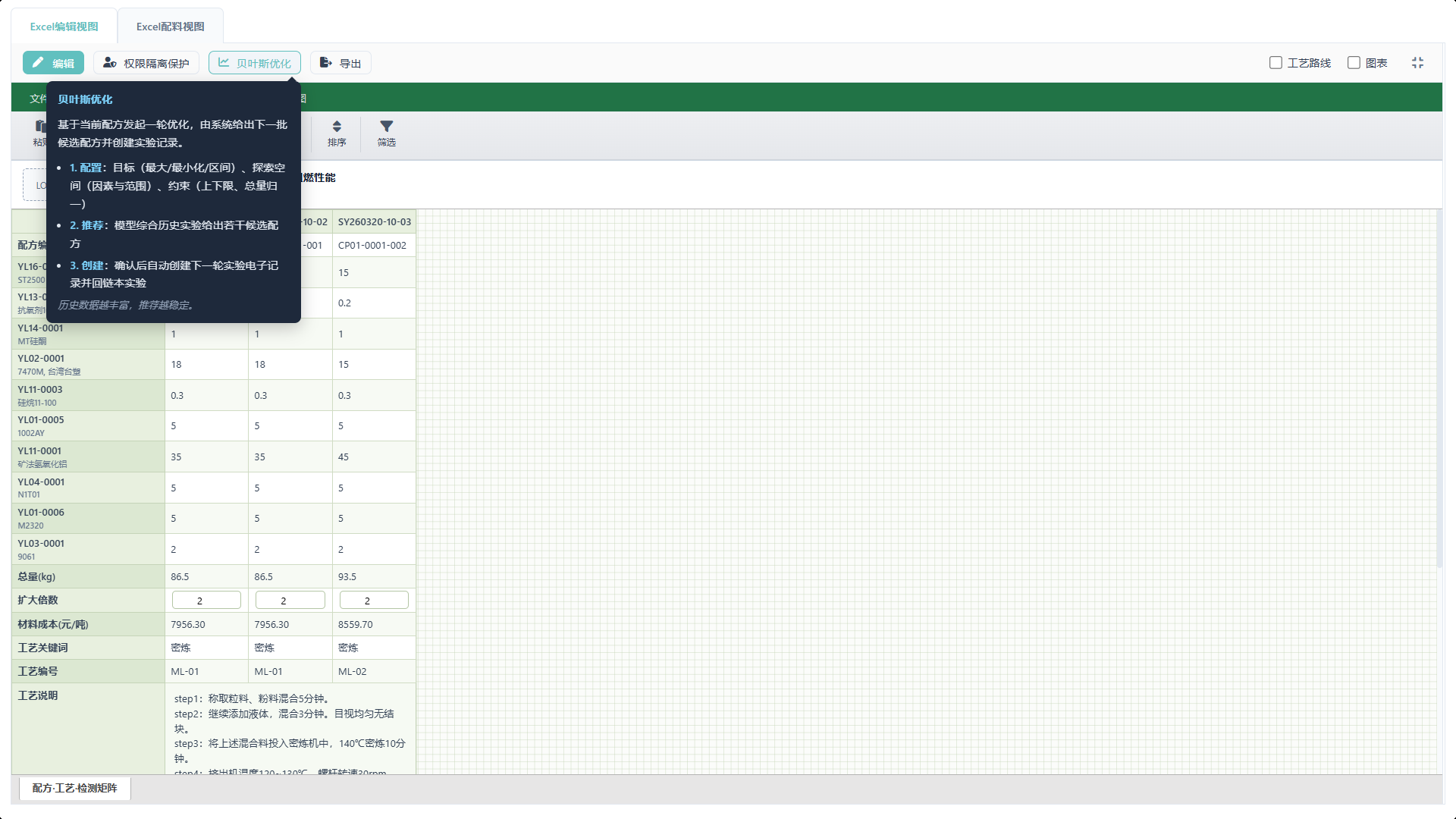Image resolution: width=1456 pixels, height=819 pixels.
Task: Select cell CP01-0001-002
Action: pyautogui.click(x=374, y=245)
